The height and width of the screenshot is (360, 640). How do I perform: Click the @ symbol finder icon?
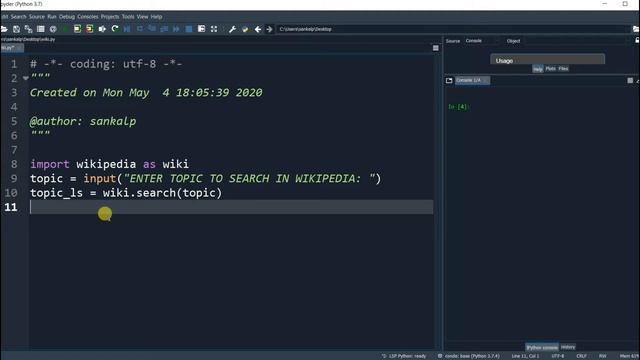(53, 29)
